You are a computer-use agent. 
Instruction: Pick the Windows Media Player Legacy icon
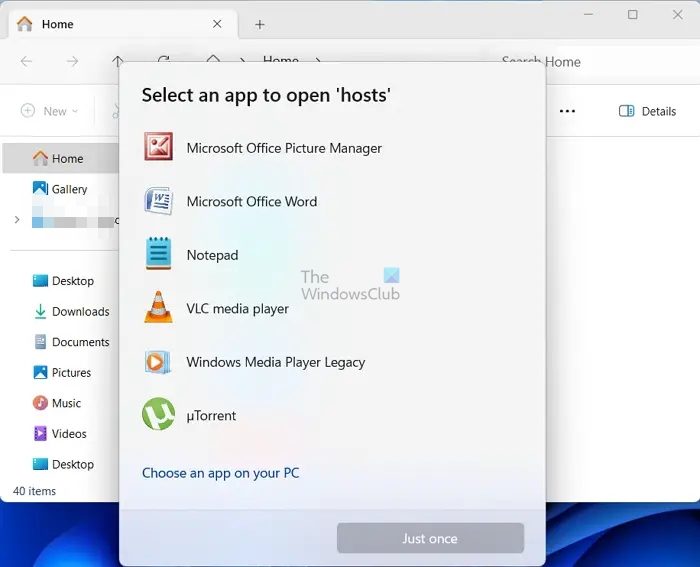[x=158, y=362]
